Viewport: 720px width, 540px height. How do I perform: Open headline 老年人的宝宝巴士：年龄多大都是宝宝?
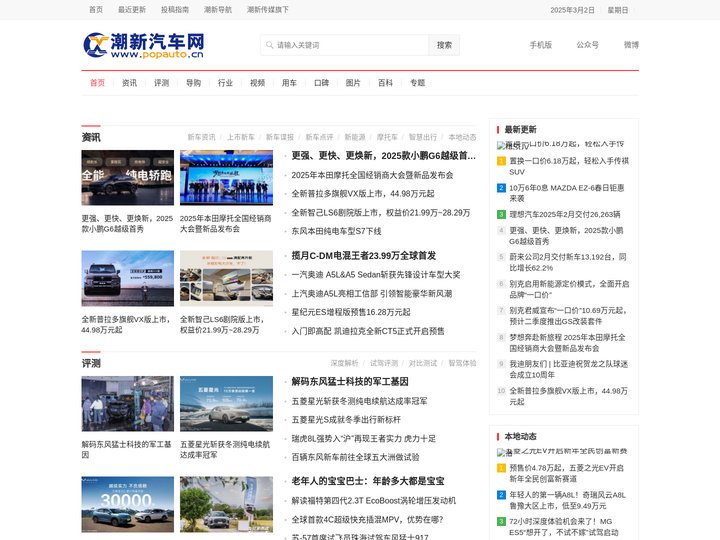click(x=368, y=481)
